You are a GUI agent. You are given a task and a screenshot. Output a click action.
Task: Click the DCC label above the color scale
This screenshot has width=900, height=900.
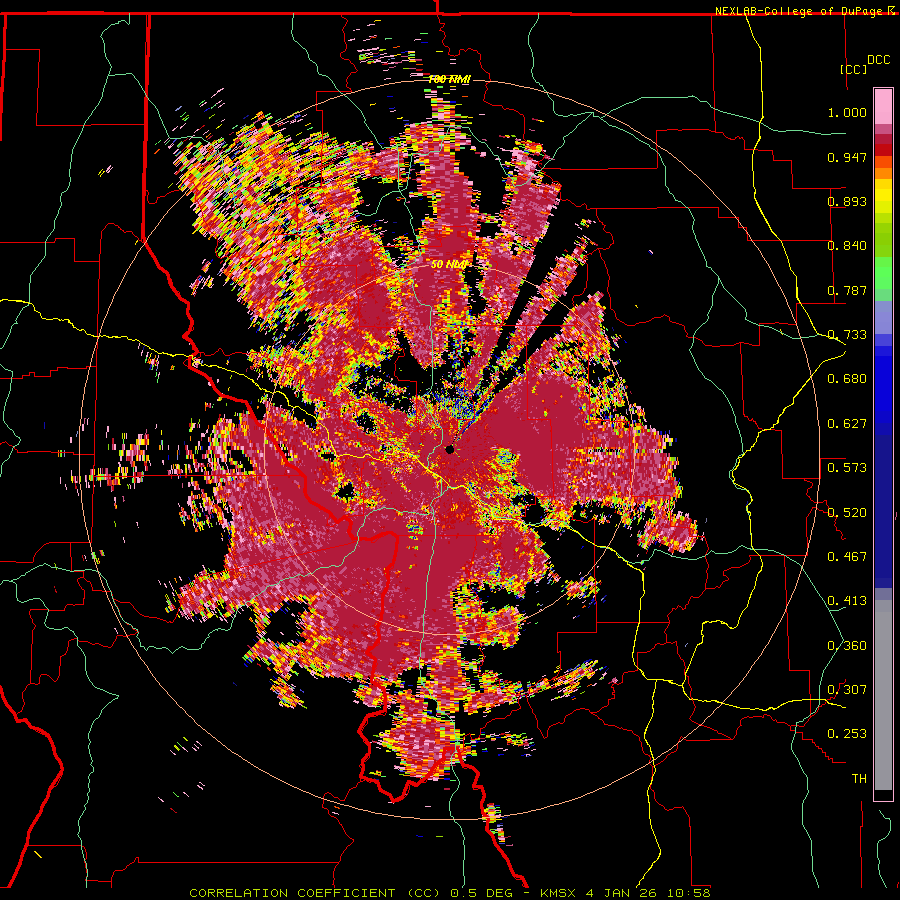[x=878, y=60]
